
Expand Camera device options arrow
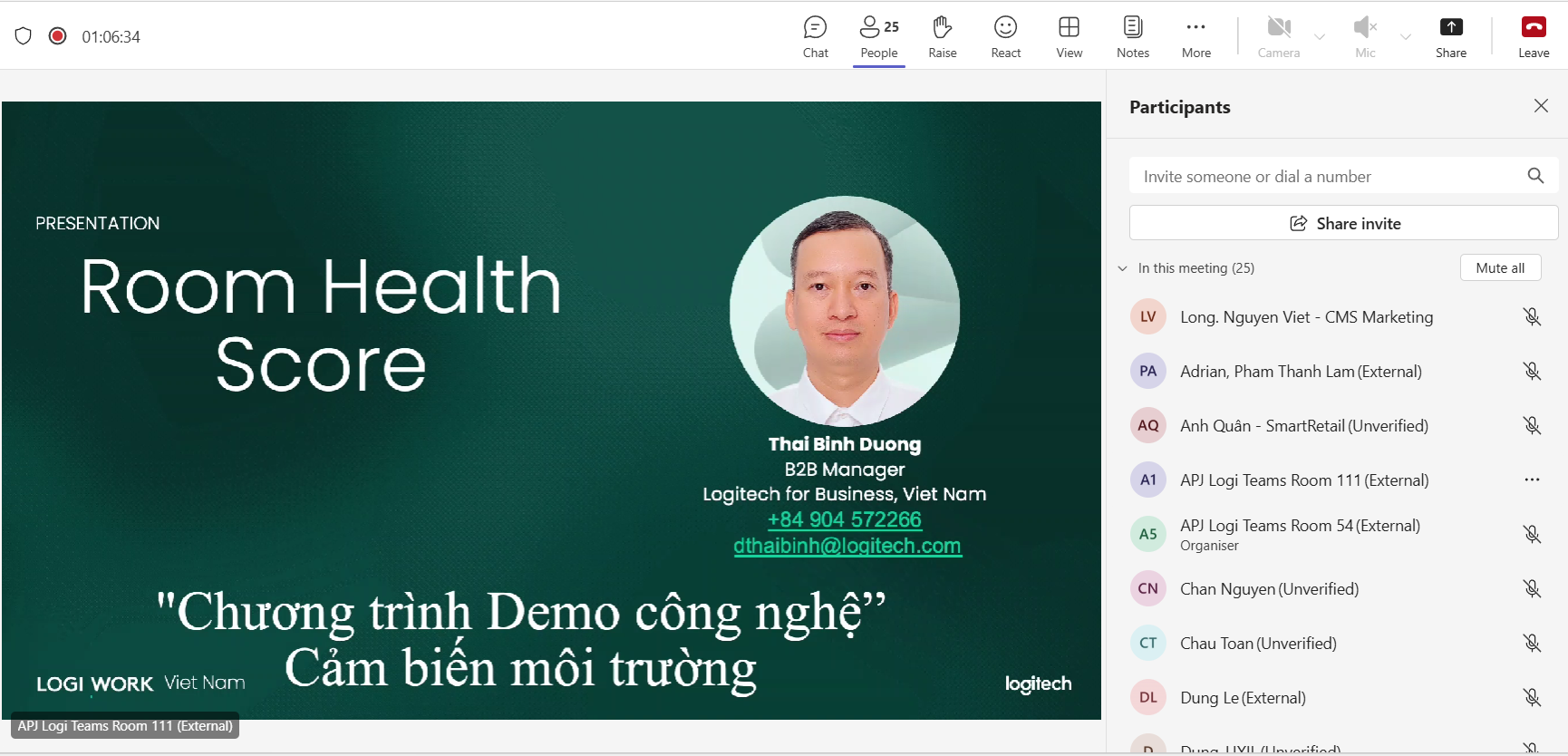pos(1320,37)
